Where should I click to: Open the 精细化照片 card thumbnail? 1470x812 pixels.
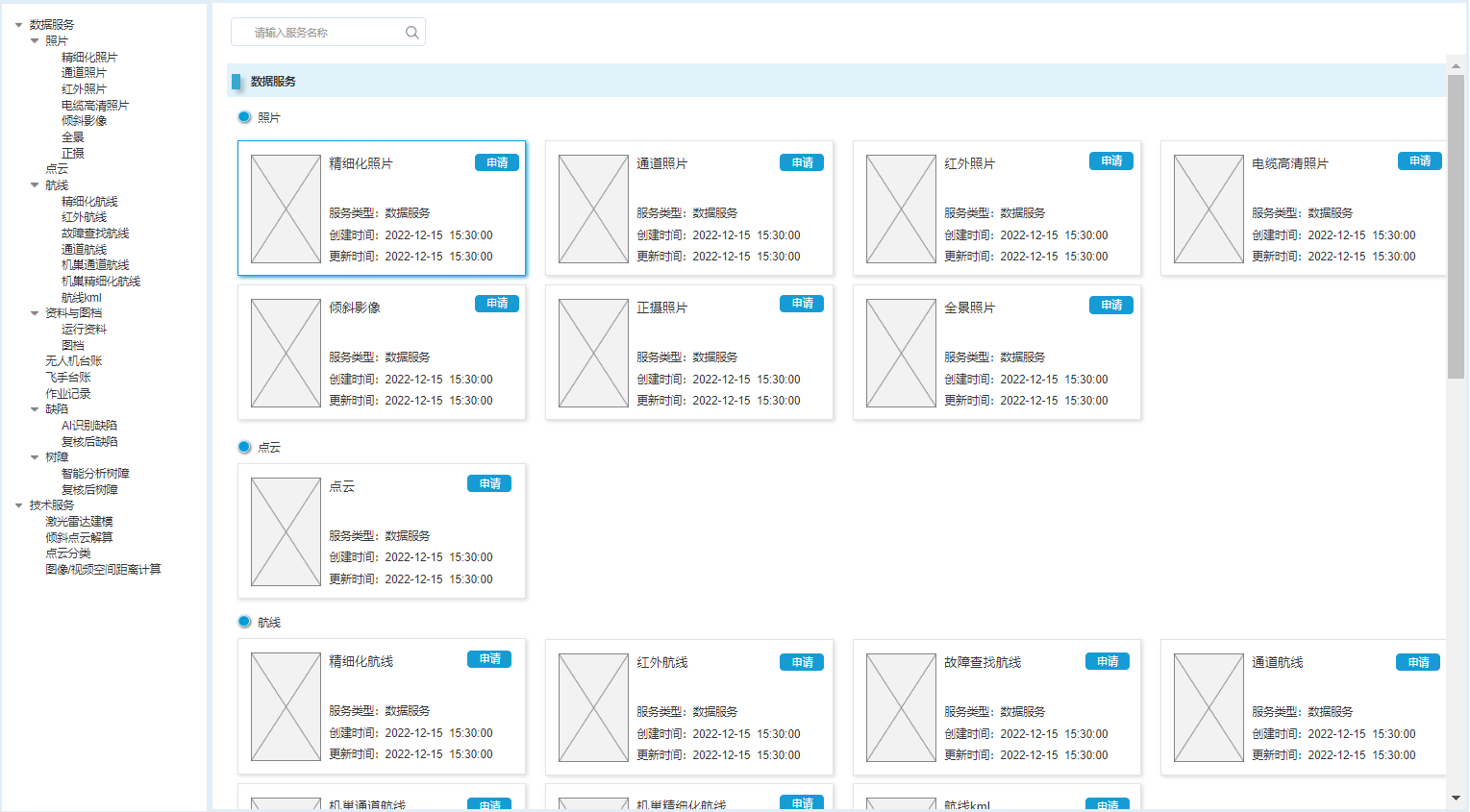286,209
